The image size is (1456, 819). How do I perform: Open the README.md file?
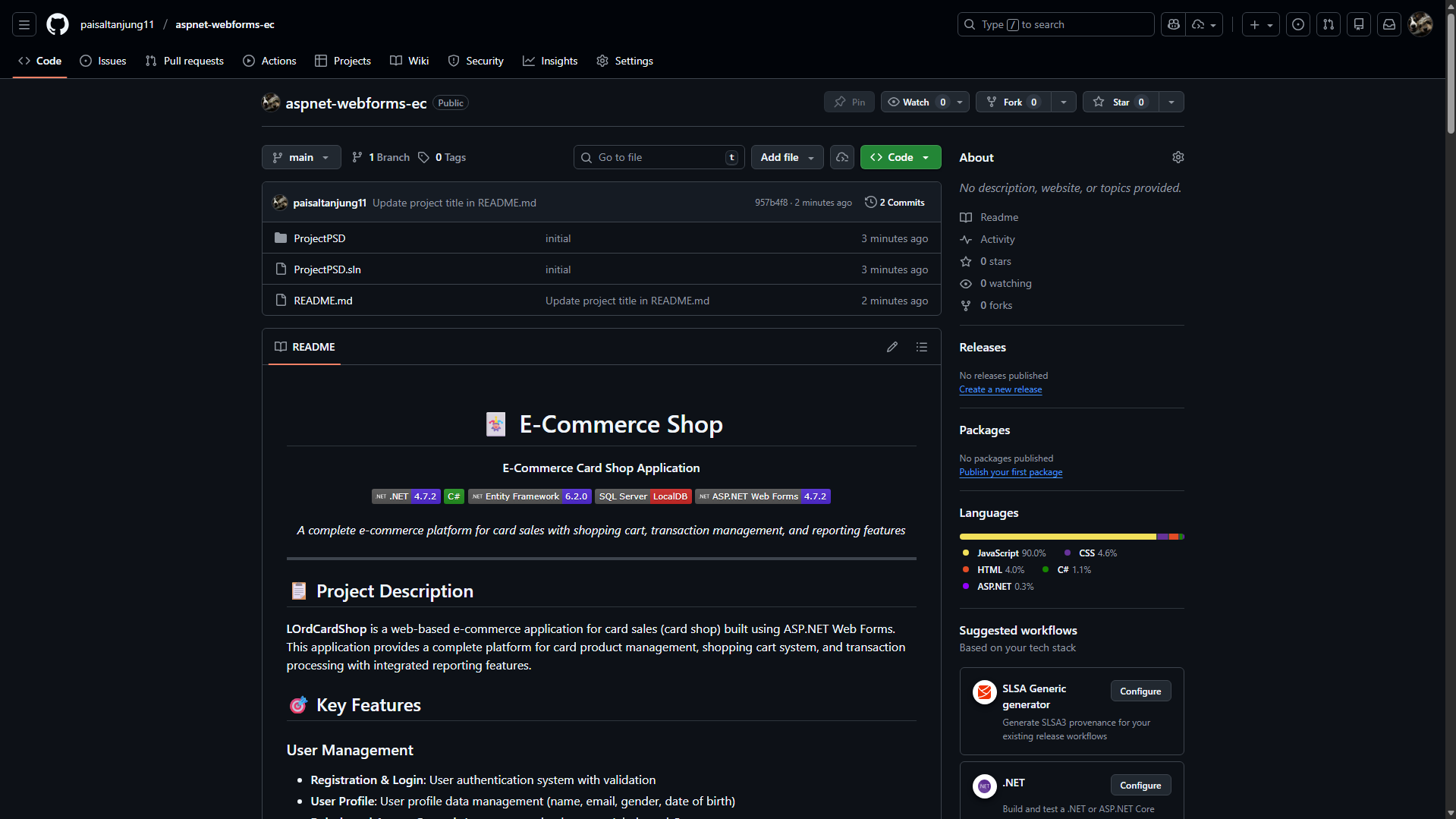click(x=323, y=301)
